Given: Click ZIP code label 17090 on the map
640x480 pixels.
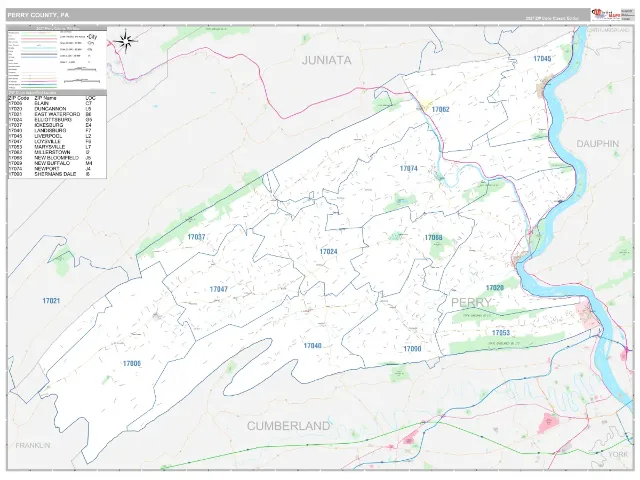Looking at the screenshot, I should click(412, 349).
